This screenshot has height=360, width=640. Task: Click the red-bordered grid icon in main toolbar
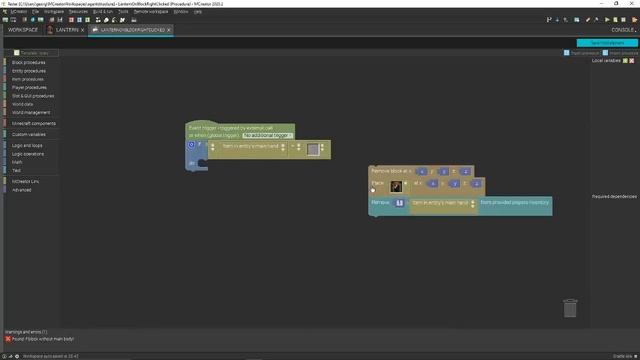71,20
